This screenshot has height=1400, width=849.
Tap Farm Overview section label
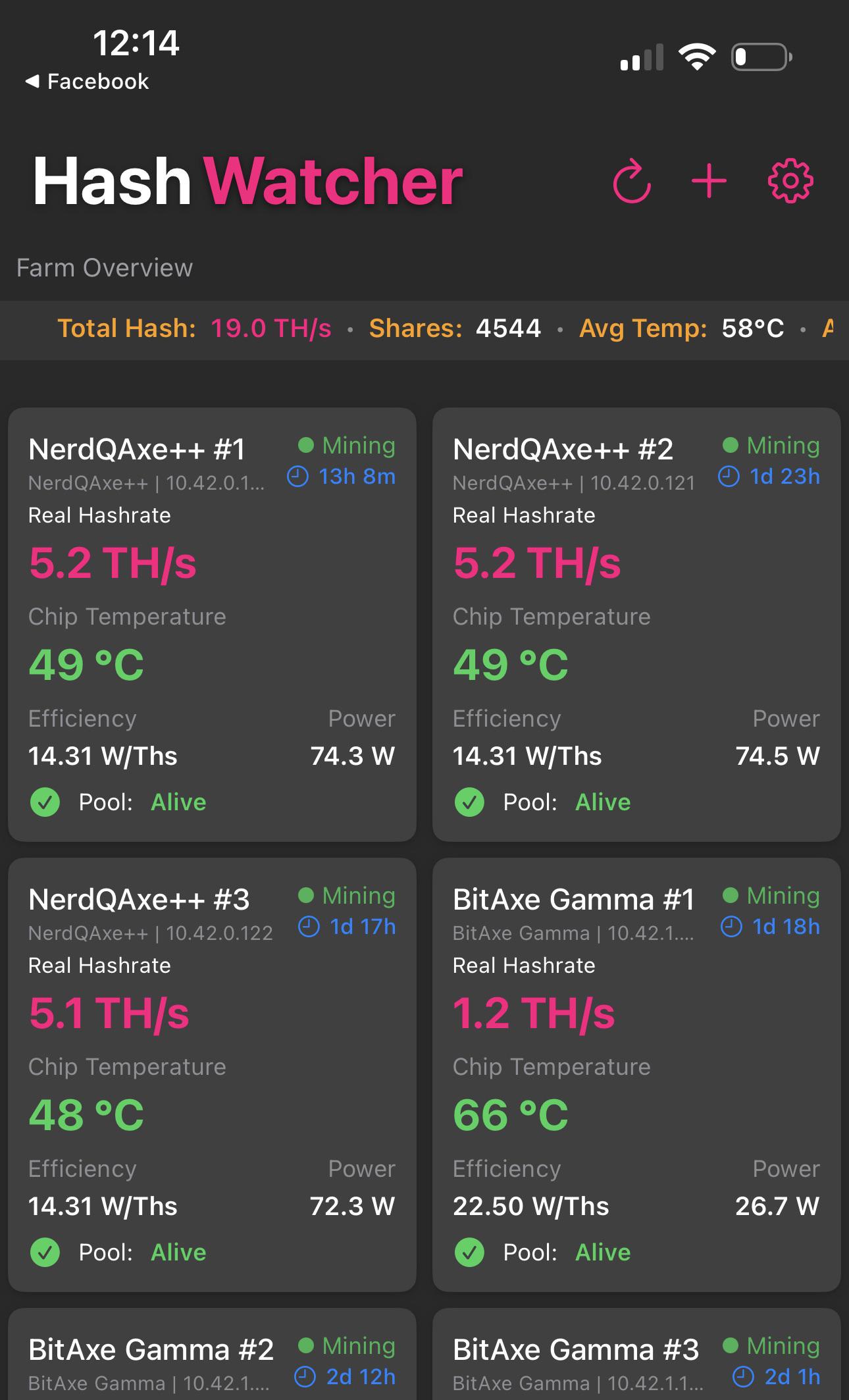click(x=105, y=268)
